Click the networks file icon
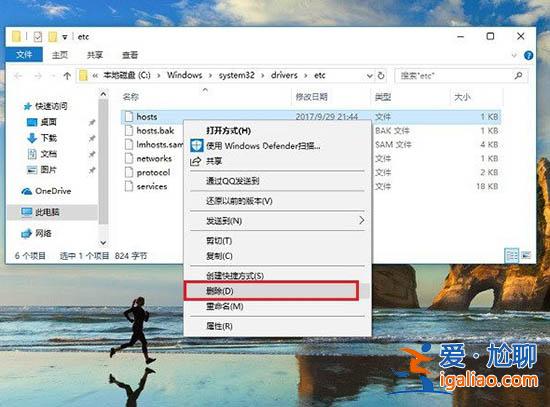 (x=129, y=158)
